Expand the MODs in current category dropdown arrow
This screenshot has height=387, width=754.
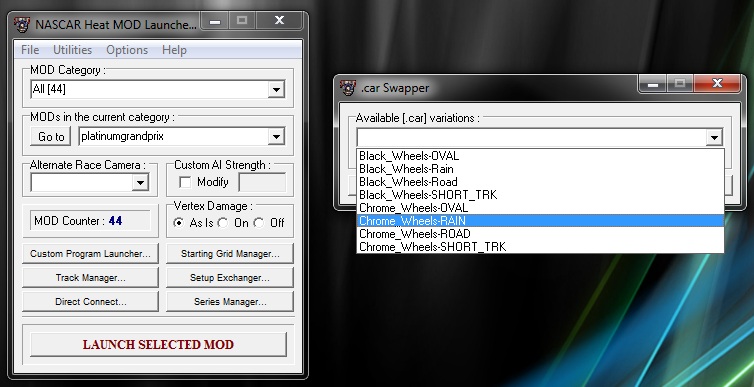point(276,137)
